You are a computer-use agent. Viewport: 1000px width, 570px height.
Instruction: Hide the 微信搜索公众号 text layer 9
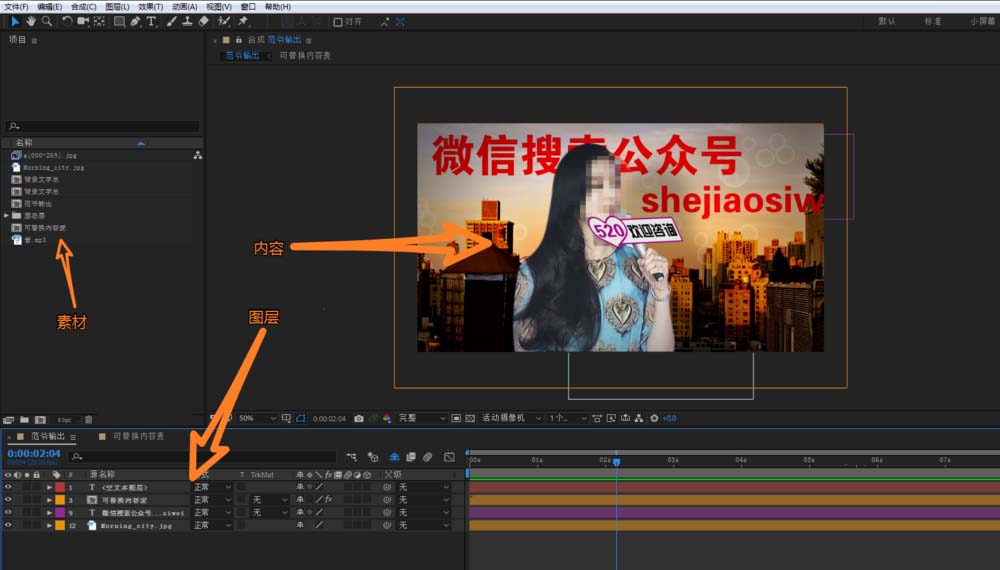pos(8,513)
